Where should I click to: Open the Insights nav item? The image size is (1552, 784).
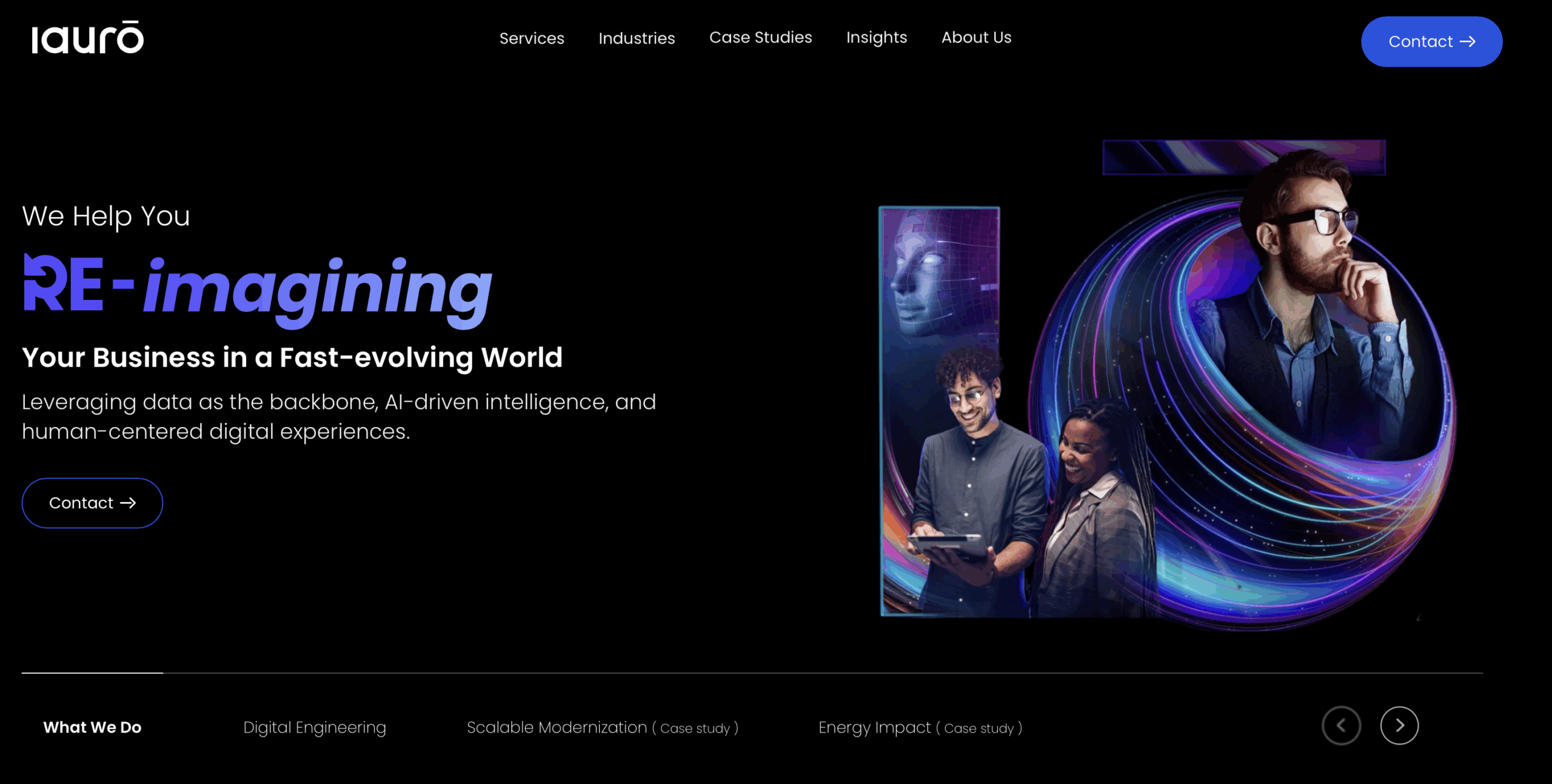[877, 38]
